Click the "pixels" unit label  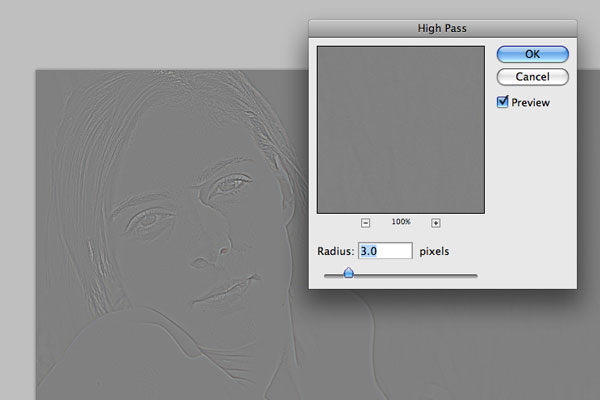(434, 251)
